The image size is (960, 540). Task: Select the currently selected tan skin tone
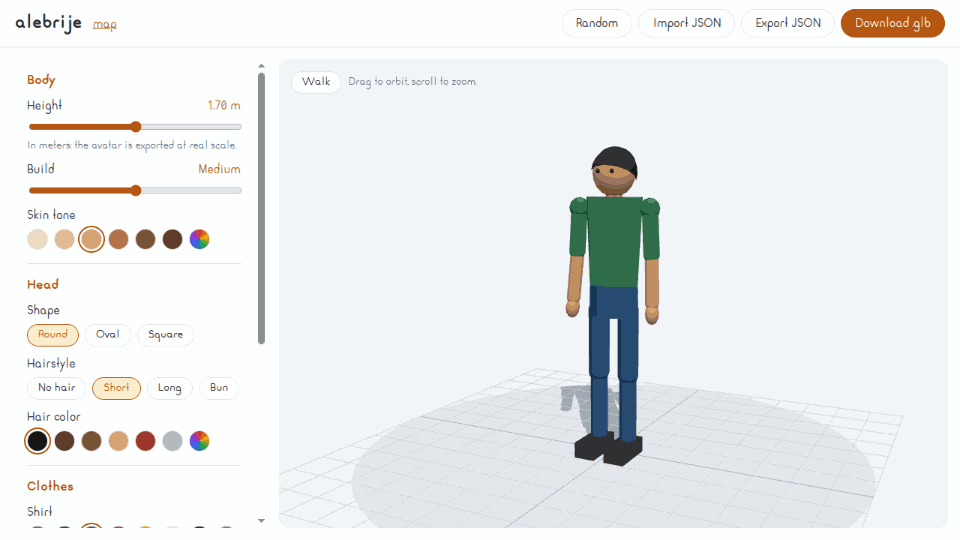click(x=91, y=239)
